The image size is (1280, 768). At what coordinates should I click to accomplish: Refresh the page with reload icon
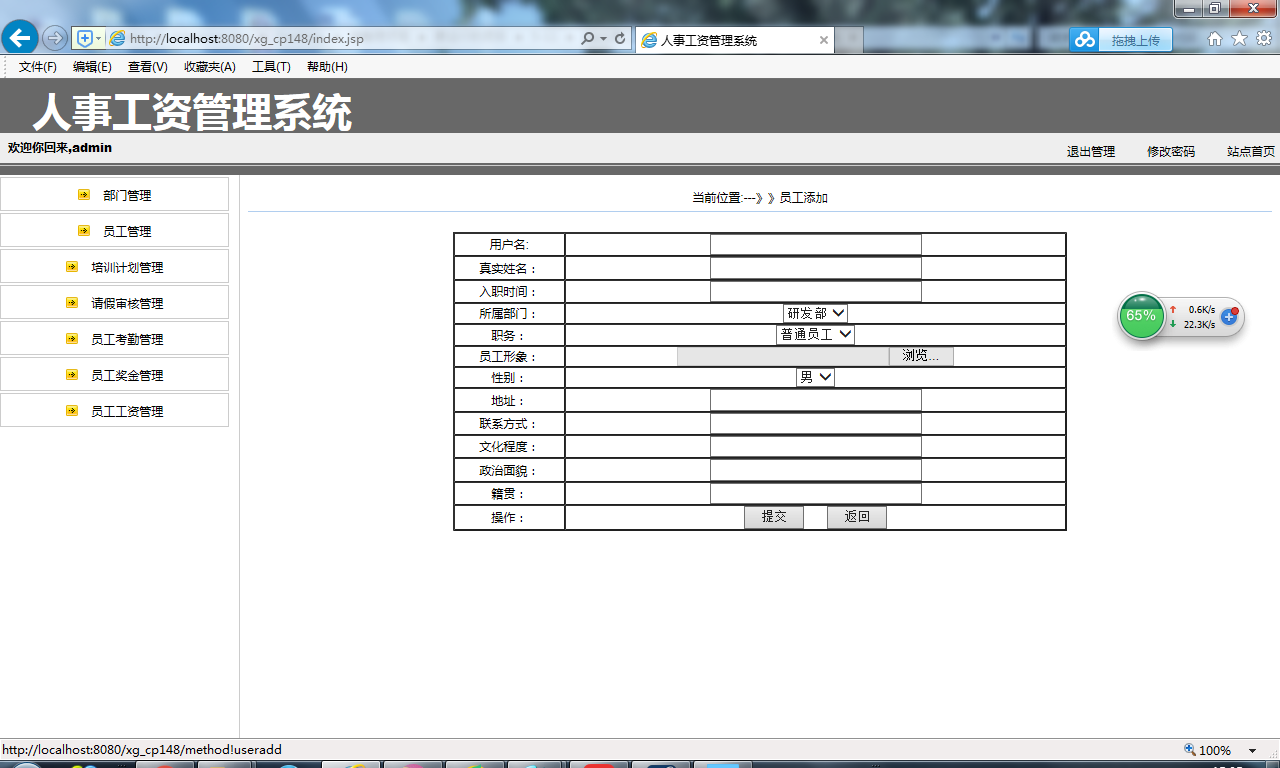coord(620,39)
